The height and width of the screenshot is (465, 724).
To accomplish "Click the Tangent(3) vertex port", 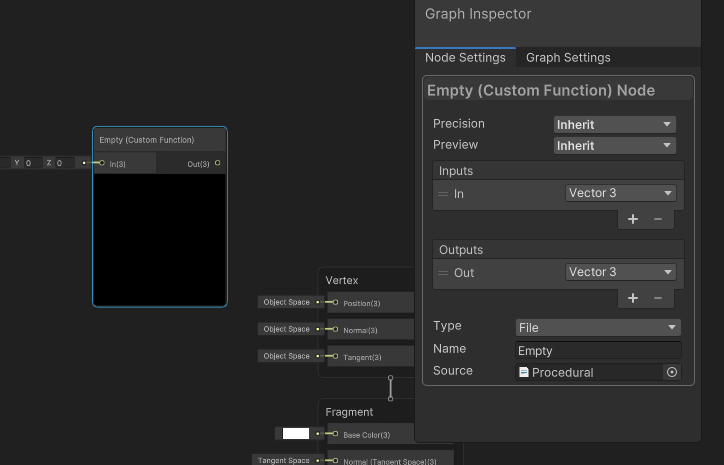I will tap(335, 356).
